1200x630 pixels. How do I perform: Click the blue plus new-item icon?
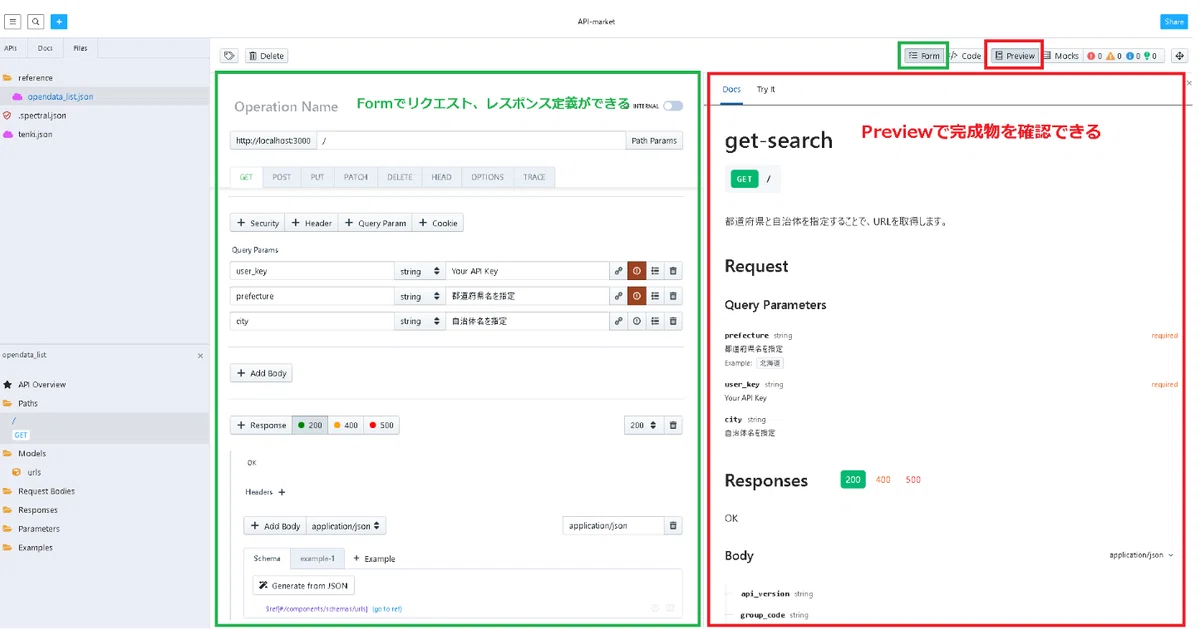pyautogui.click(x=59, y=21)
